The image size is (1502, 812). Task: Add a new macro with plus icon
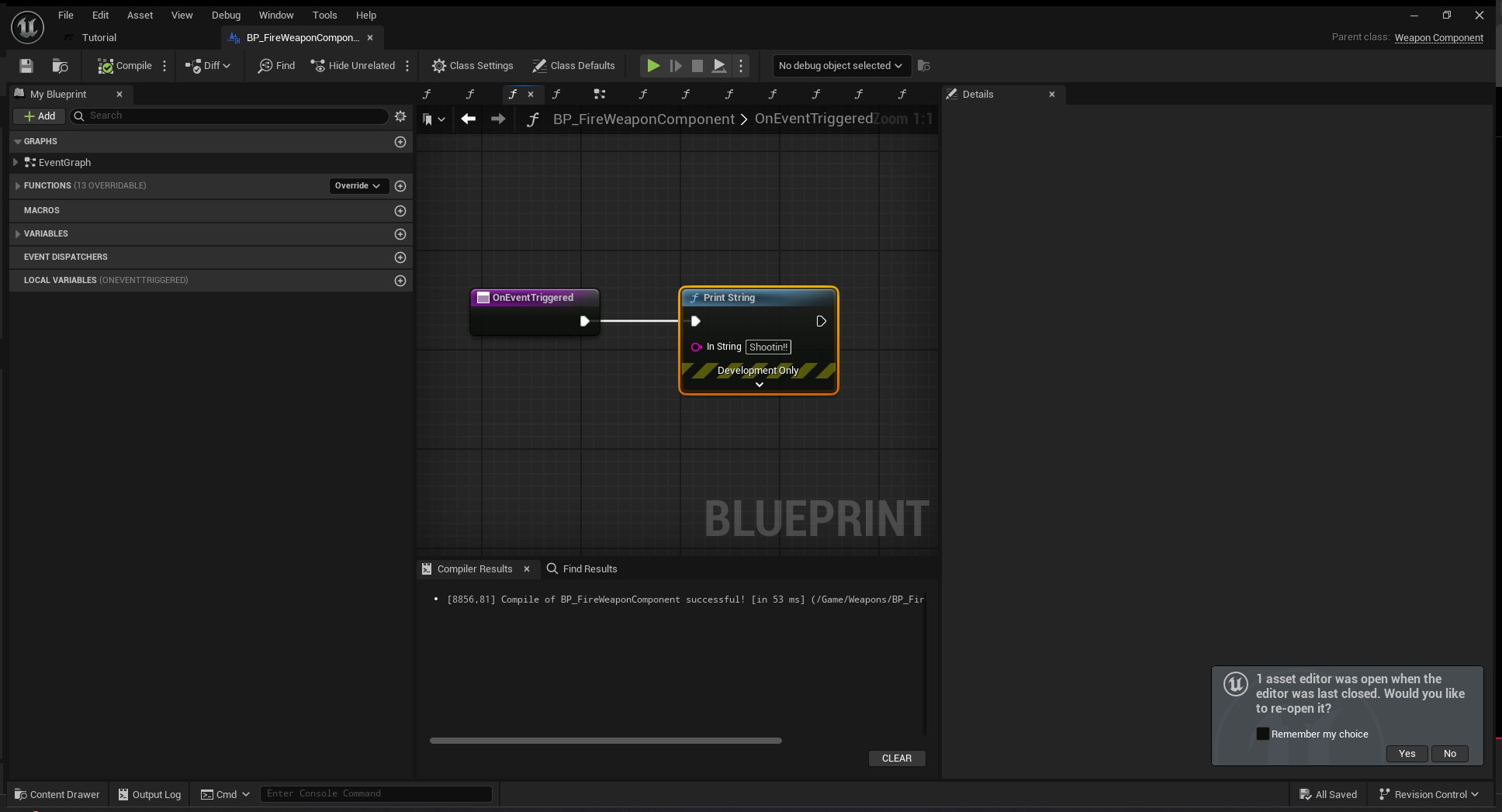400,211
